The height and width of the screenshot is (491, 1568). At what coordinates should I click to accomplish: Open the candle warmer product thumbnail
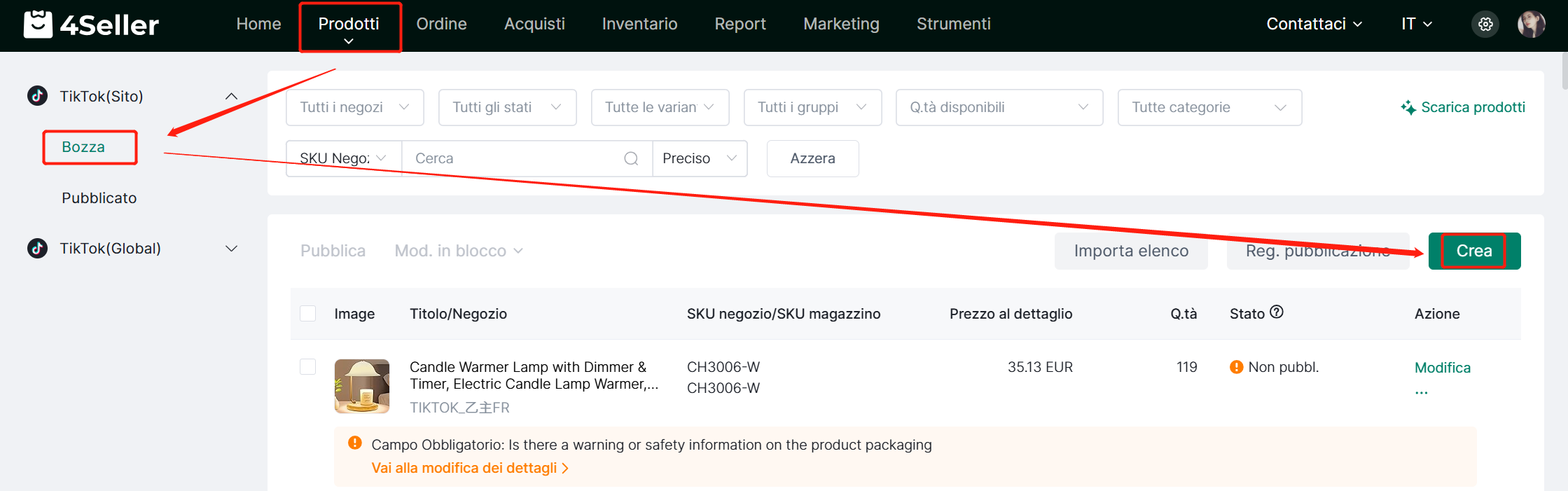[362, 386]
